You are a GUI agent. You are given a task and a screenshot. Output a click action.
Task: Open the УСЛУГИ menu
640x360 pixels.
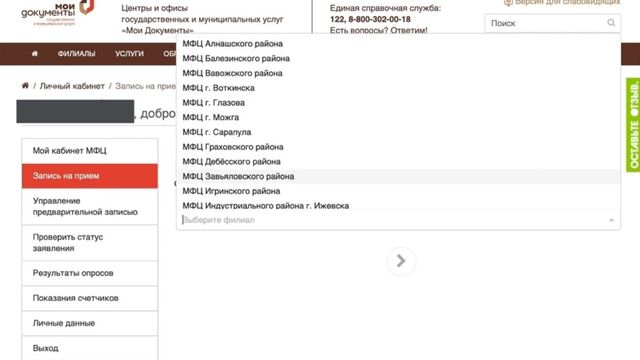click(129, 53)
